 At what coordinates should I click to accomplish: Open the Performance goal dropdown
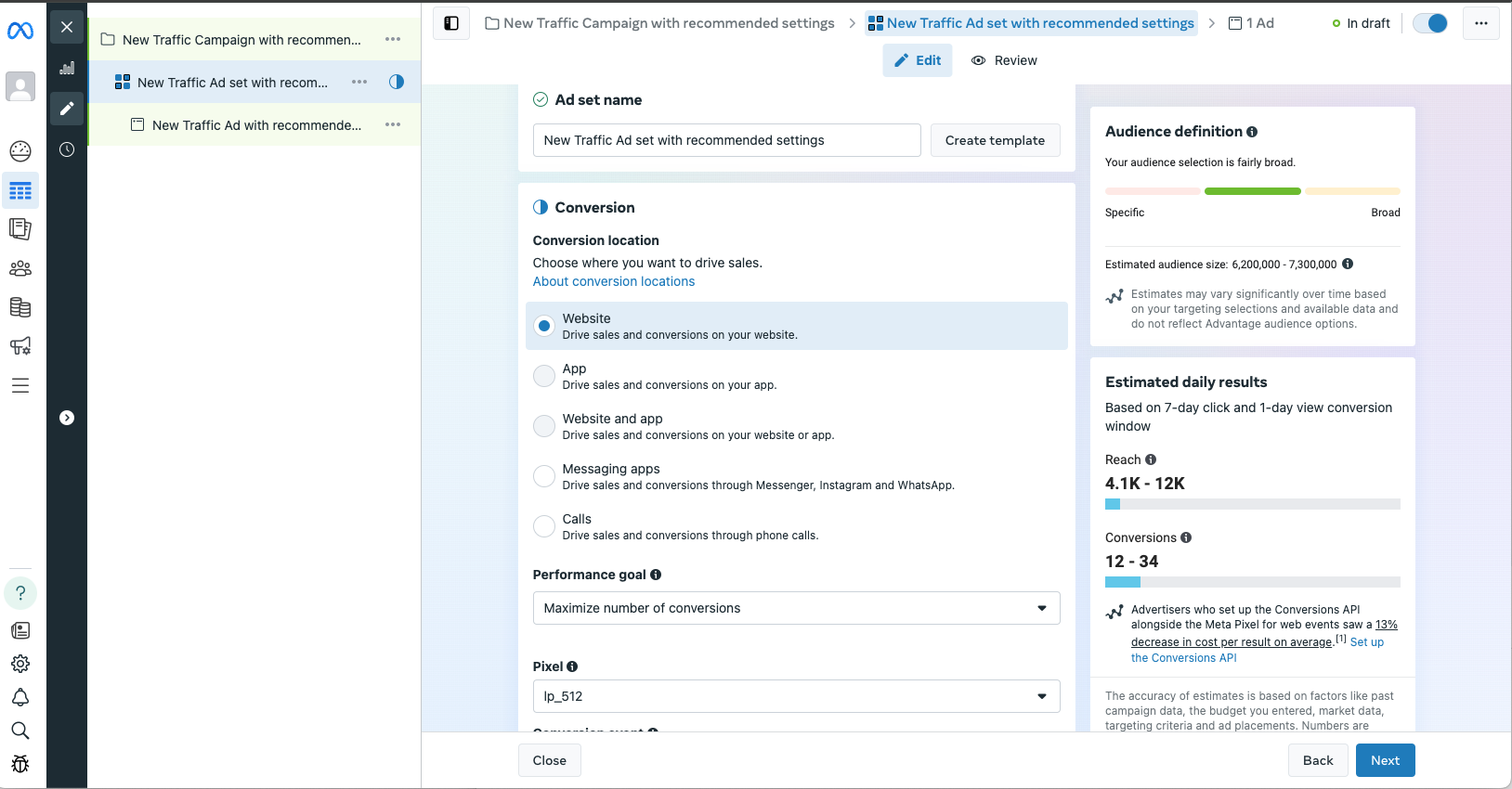tap(796, 608)
